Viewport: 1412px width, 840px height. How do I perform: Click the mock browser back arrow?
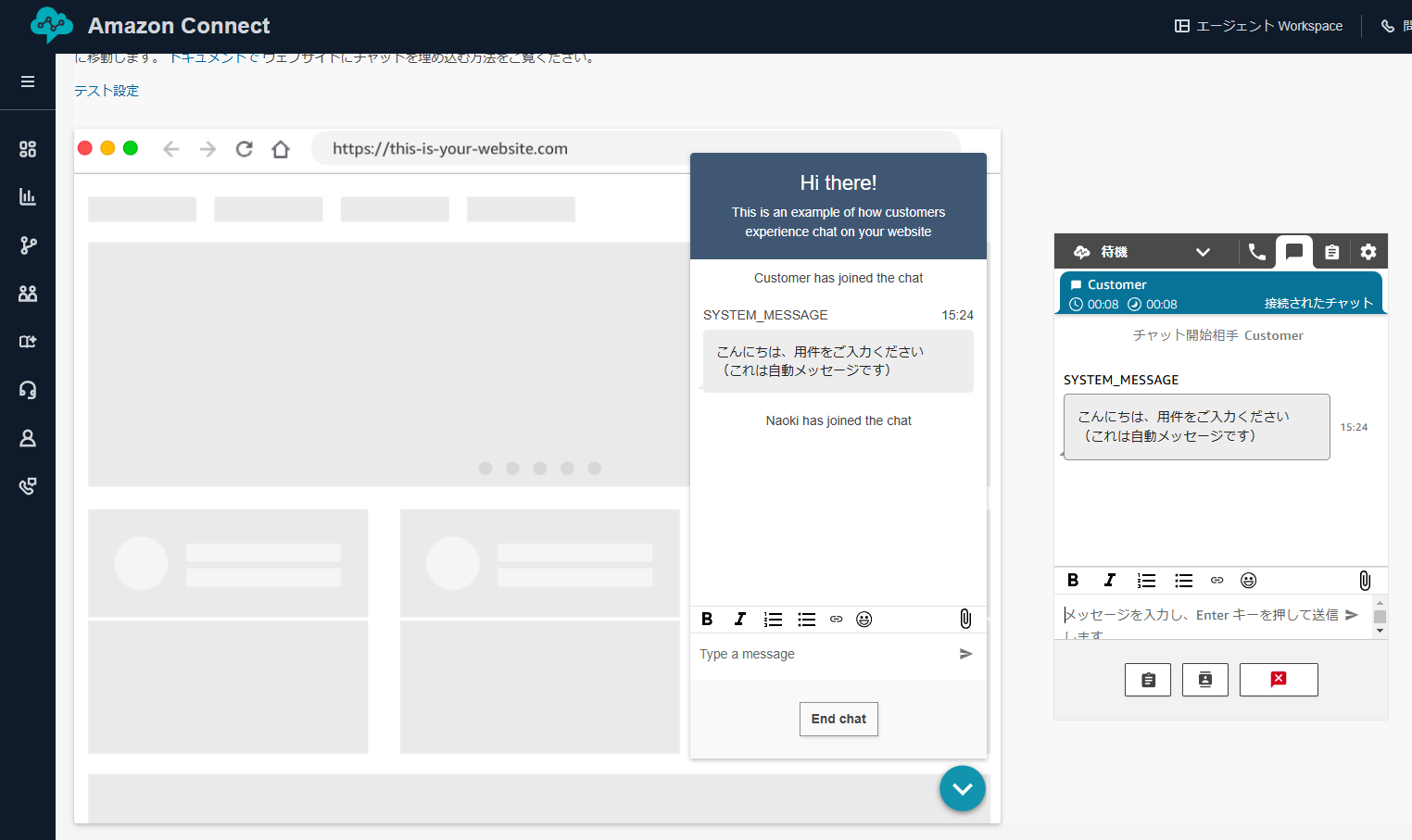[x=171, y=149]
